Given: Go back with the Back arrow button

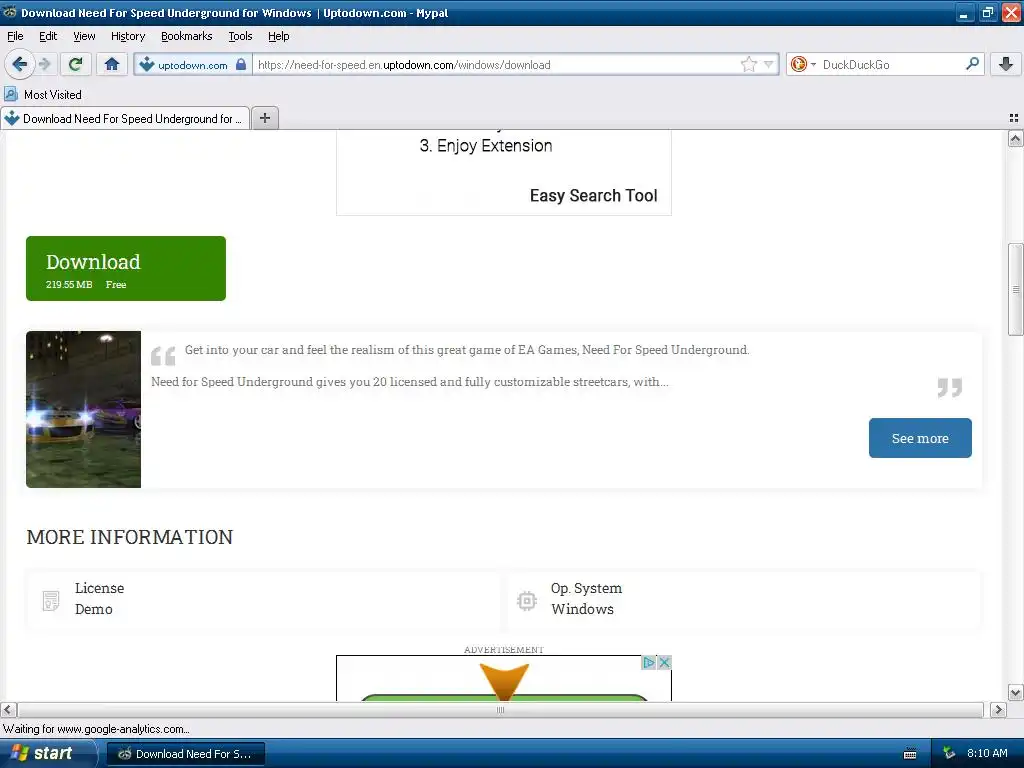Looking at the screenshot, I should pos(20,64).
